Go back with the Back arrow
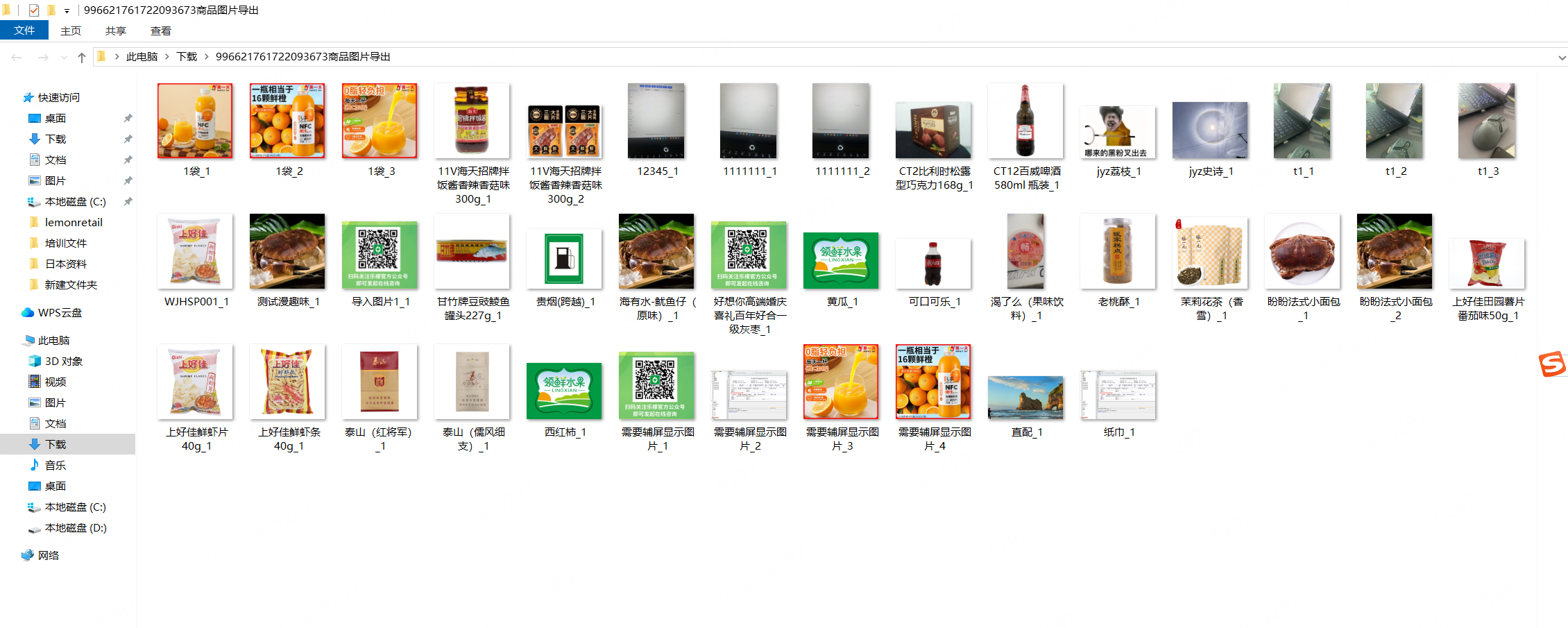Screen dimensions: 1568x628 (17, 57)
